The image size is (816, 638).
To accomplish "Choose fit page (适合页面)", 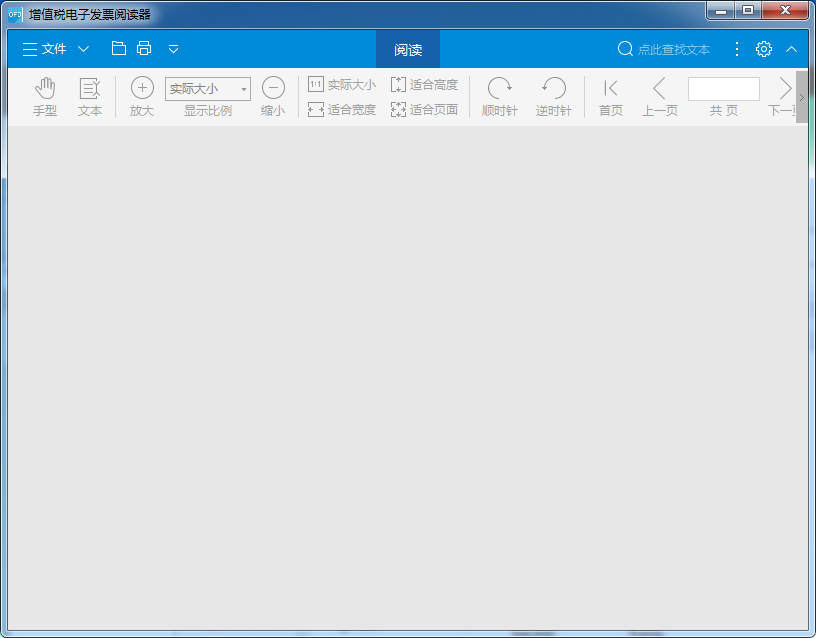I will (x=424, y=109).
